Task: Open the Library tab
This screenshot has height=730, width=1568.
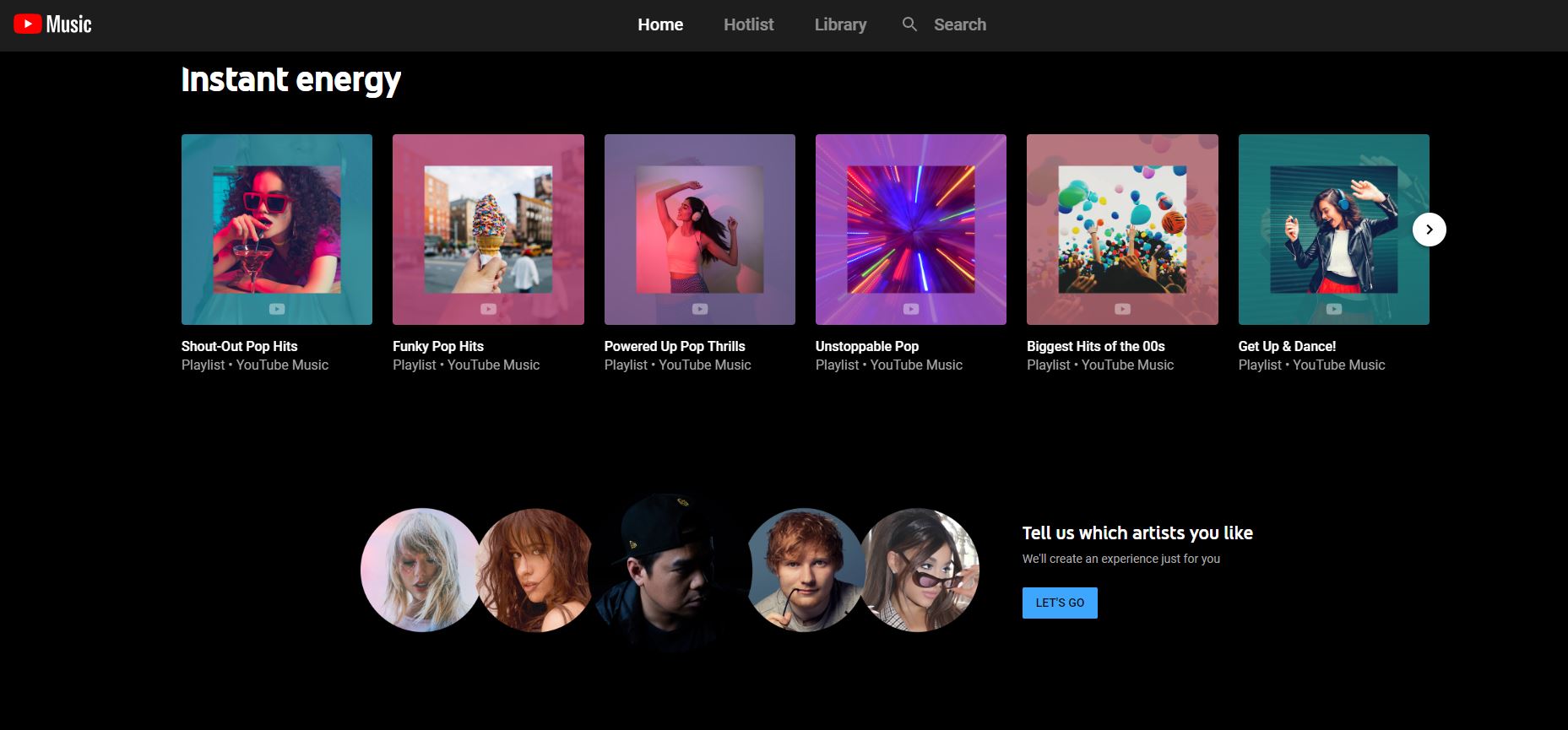Action: tap(840, 24)
